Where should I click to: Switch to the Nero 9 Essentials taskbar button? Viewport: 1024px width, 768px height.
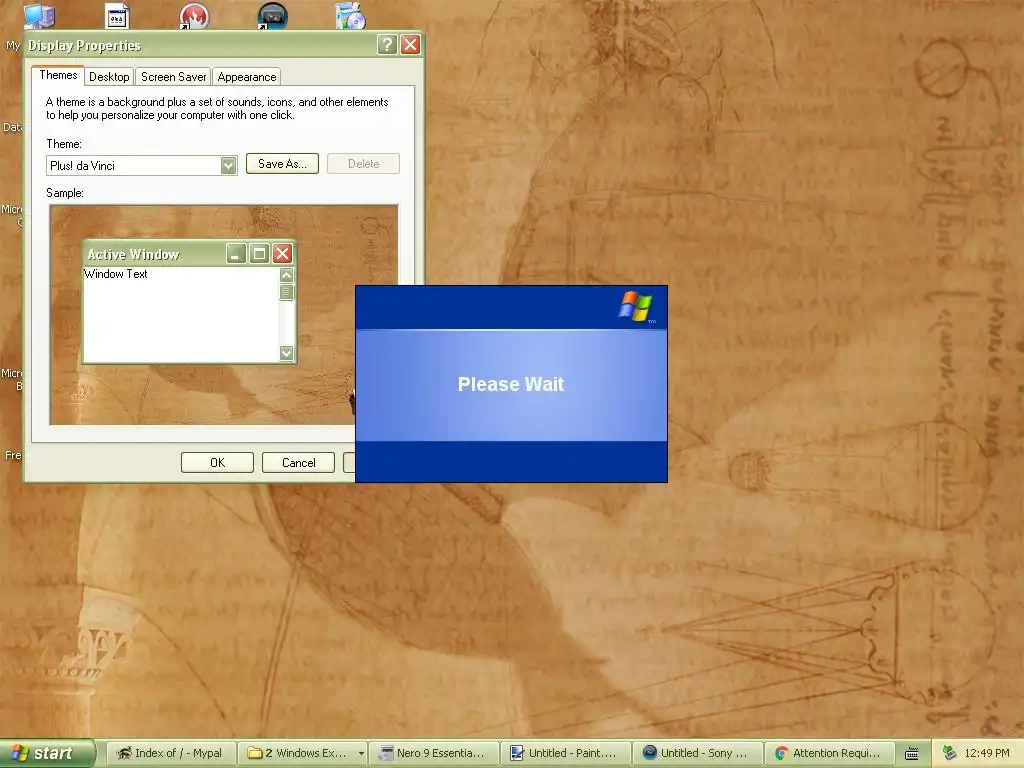coord(434,753)
